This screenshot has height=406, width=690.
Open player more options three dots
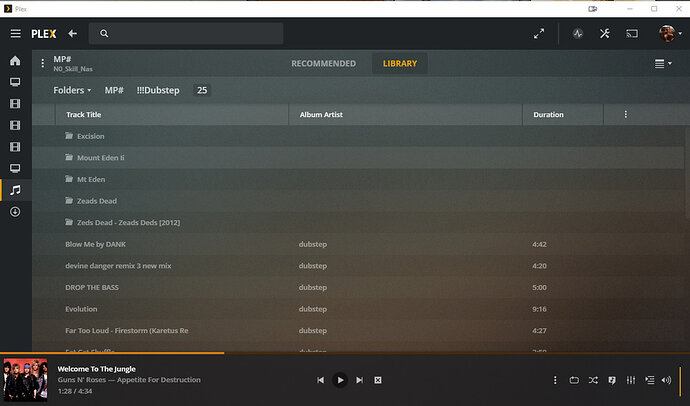(555, 380)
